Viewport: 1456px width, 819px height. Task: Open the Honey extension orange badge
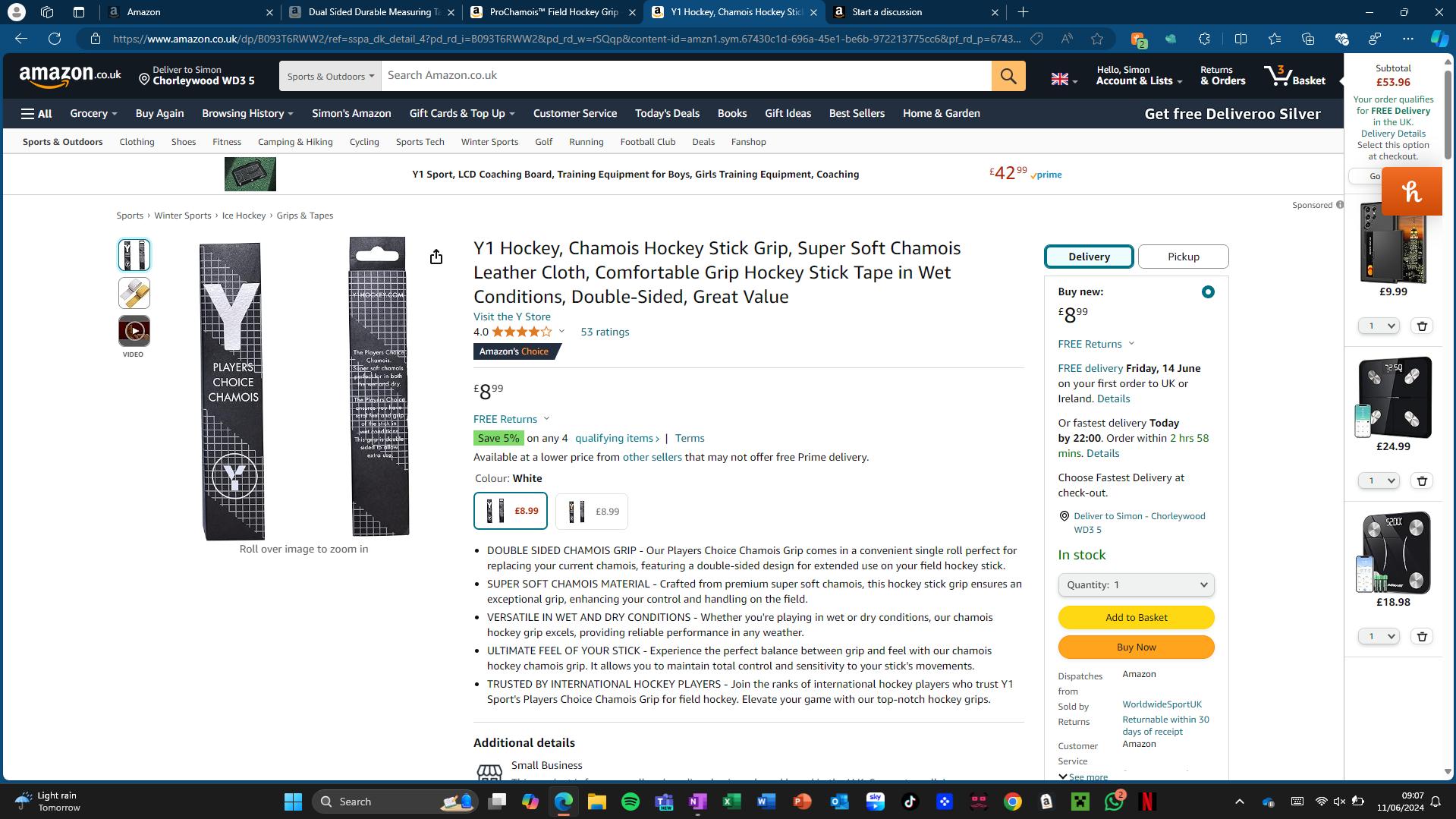(1411, 191)
